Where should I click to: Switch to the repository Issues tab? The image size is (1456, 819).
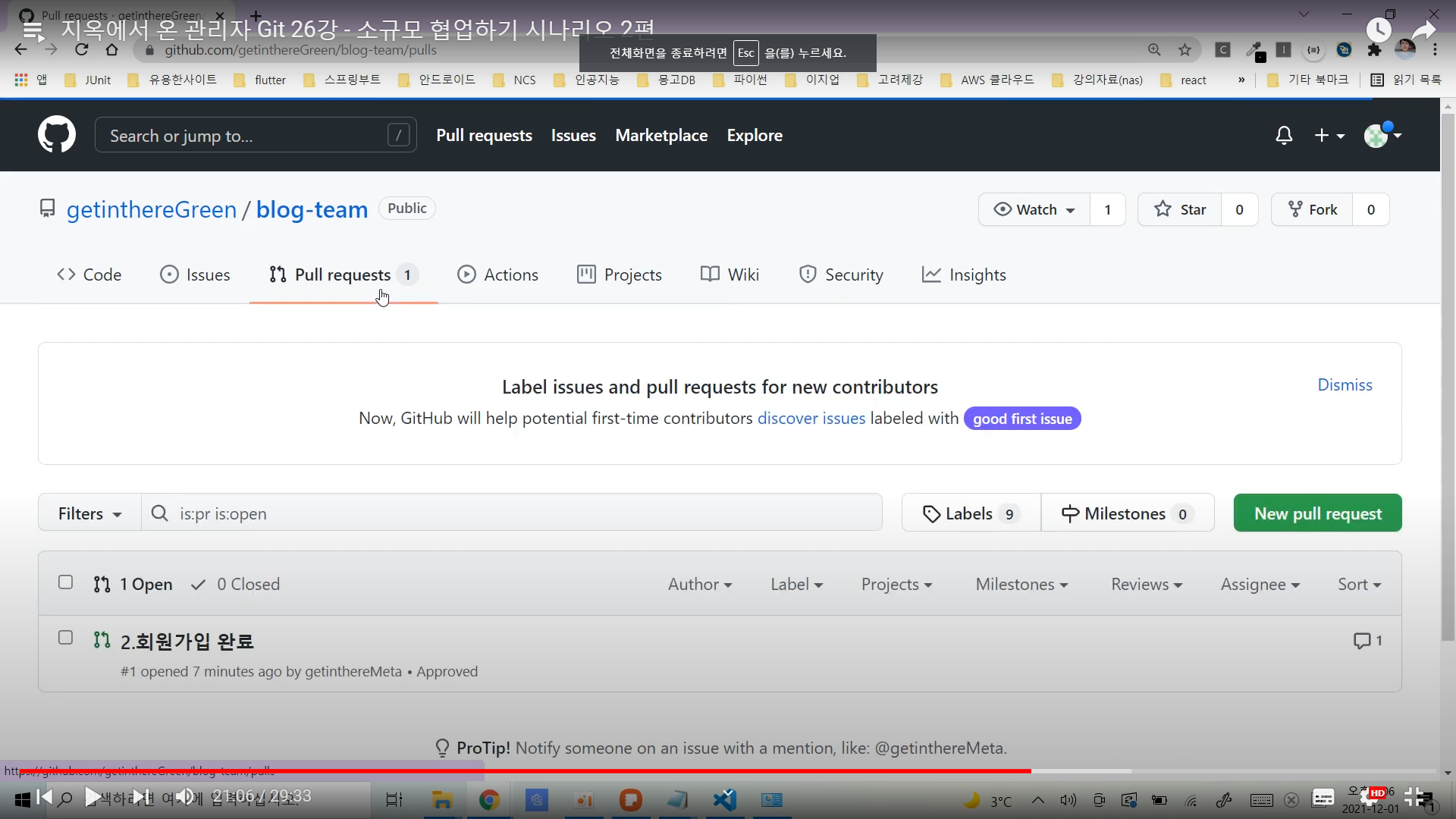(195, 275)
